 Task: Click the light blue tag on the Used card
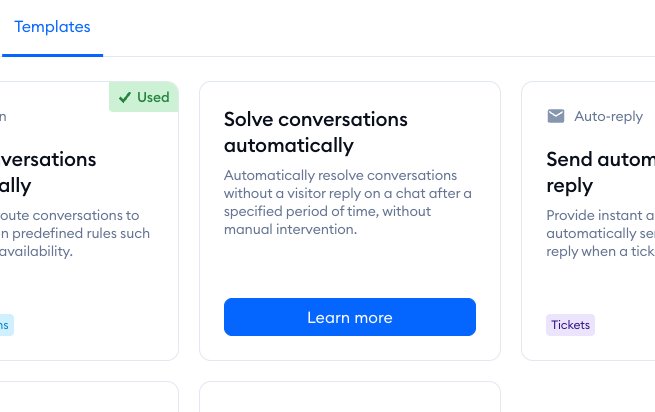coord(6,325)
